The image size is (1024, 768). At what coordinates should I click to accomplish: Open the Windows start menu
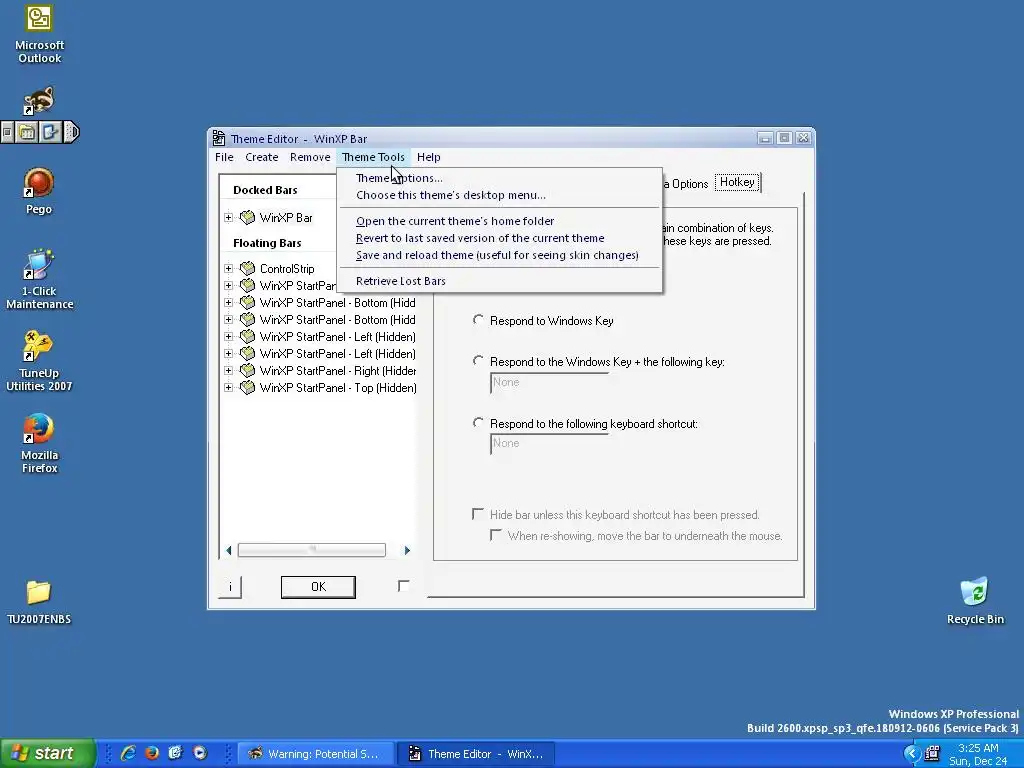[x=48, y=753]
